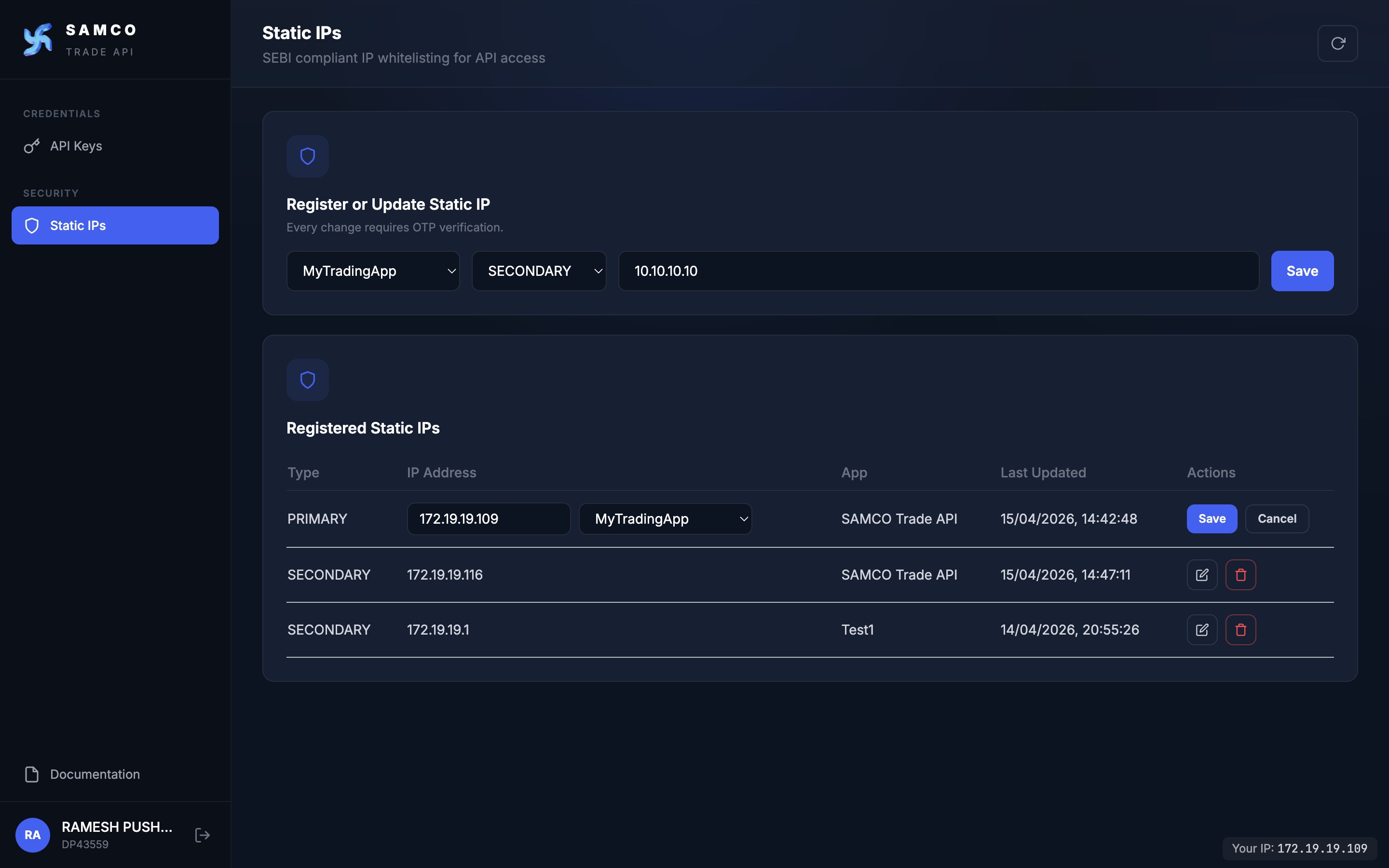Click the Your IP 172.19.19.109 badge
Screen dimensions: 1389x868
coord(1299,849)
